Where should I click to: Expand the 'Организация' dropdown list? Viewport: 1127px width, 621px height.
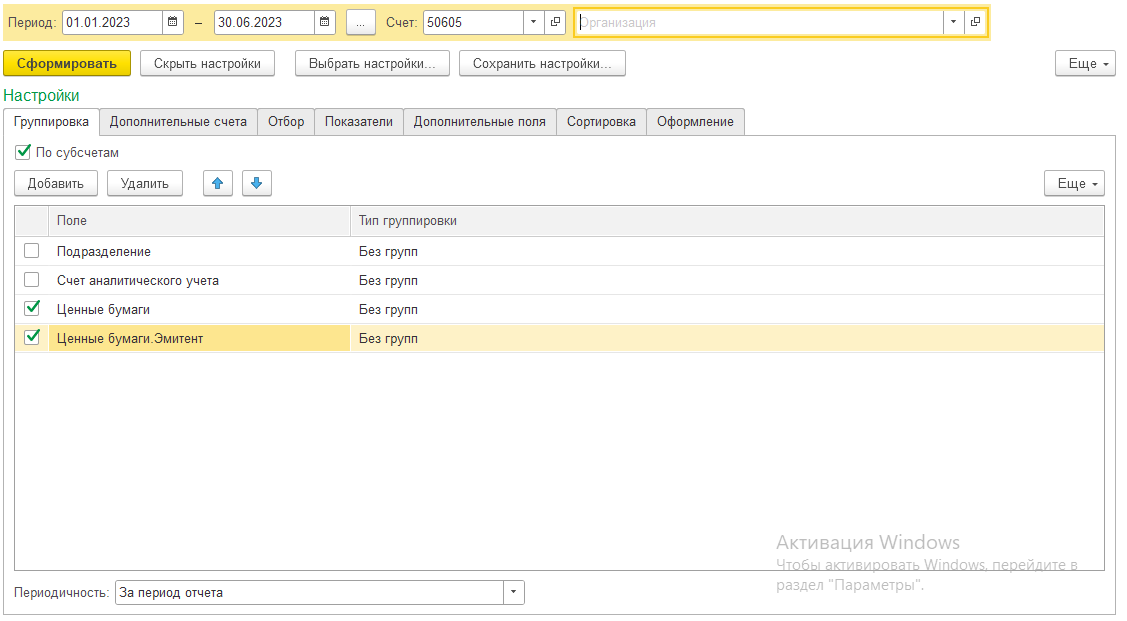pyautogui.click(x=953, y=22)
